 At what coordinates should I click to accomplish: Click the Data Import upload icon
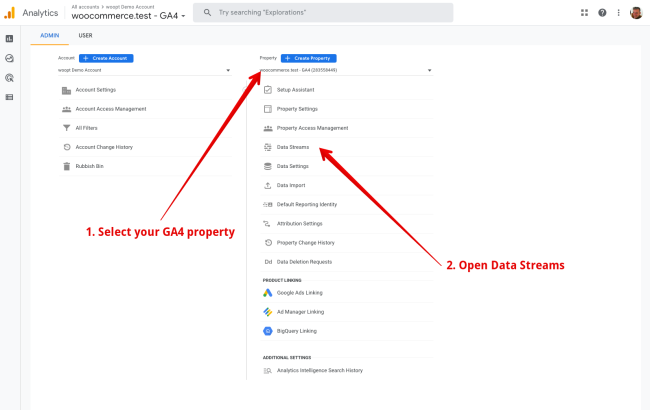tap(268, 185)
